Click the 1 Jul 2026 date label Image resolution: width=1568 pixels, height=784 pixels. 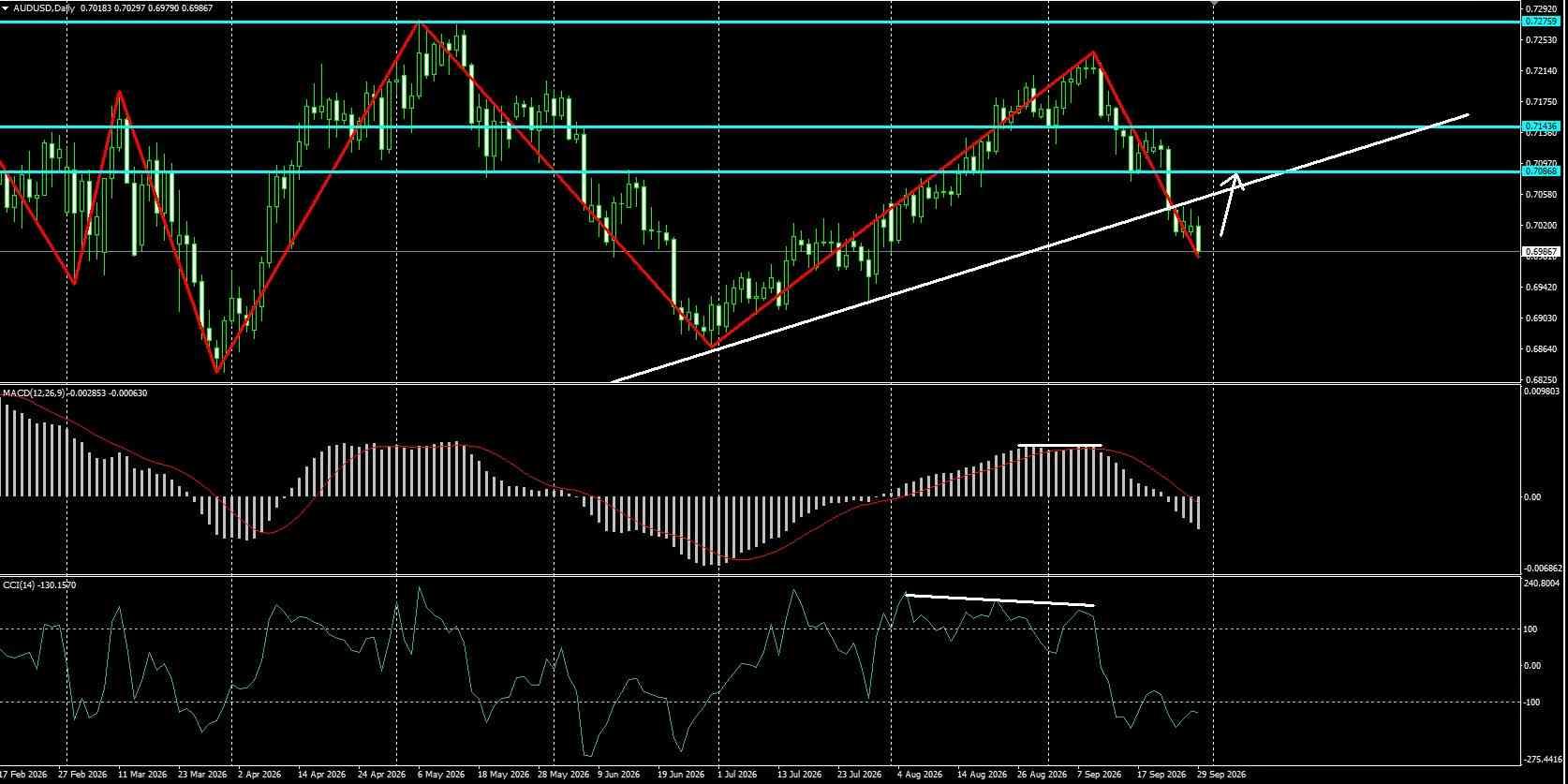pyautogui.click(x=736, y=775)
